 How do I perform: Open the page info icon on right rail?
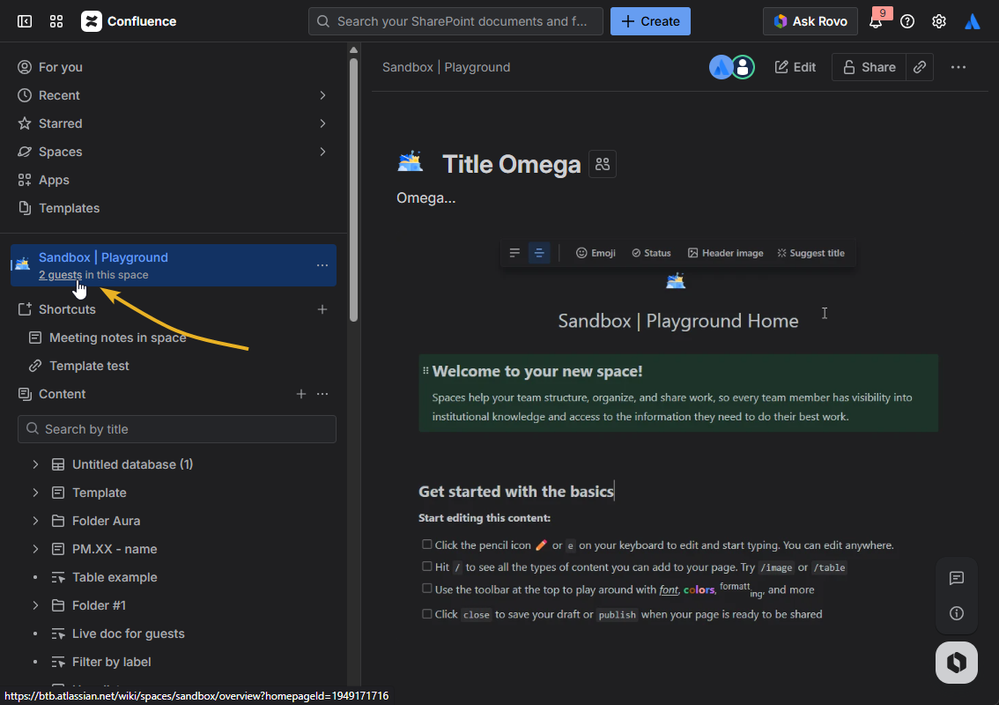(x=956, y=613)
